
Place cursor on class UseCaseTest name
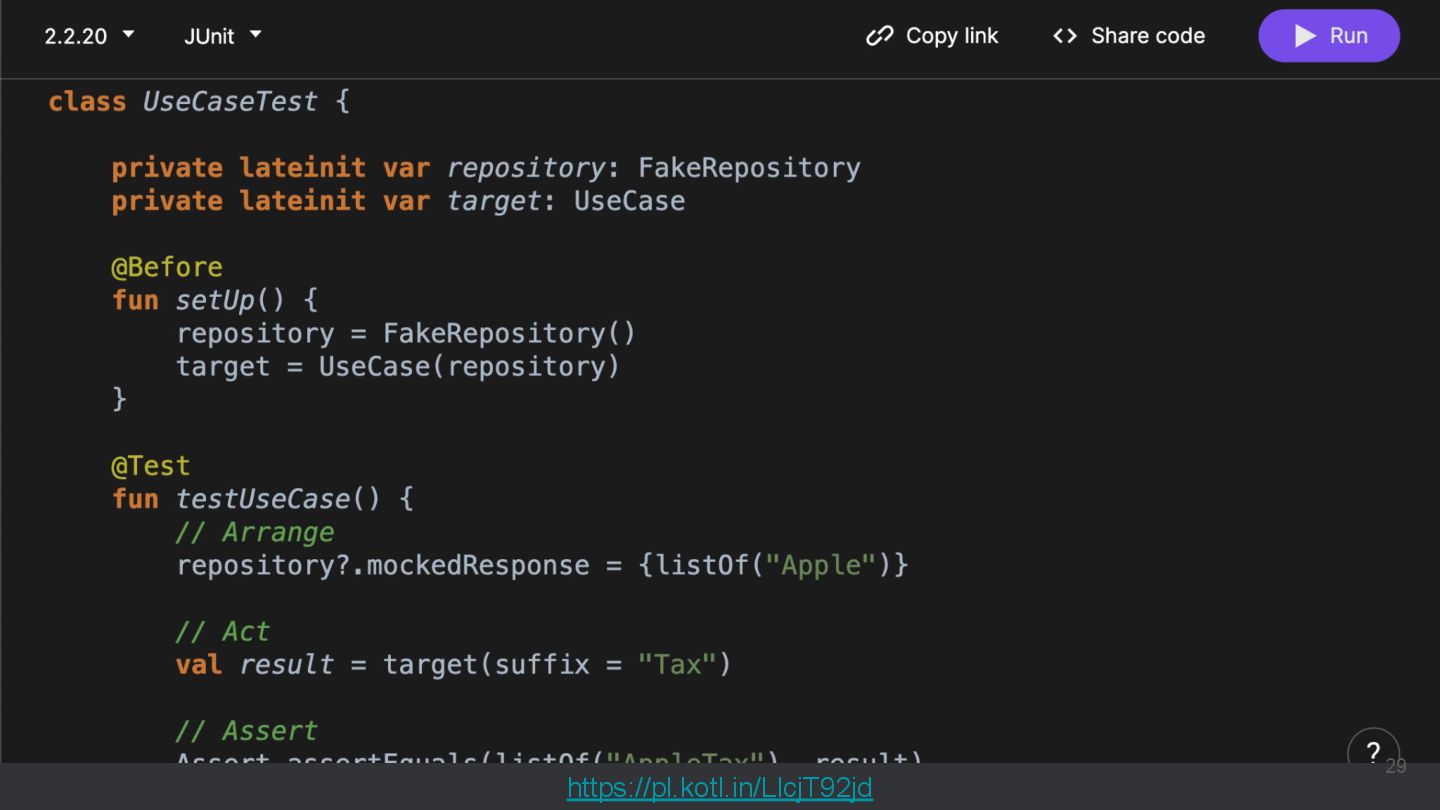point(229,102)
